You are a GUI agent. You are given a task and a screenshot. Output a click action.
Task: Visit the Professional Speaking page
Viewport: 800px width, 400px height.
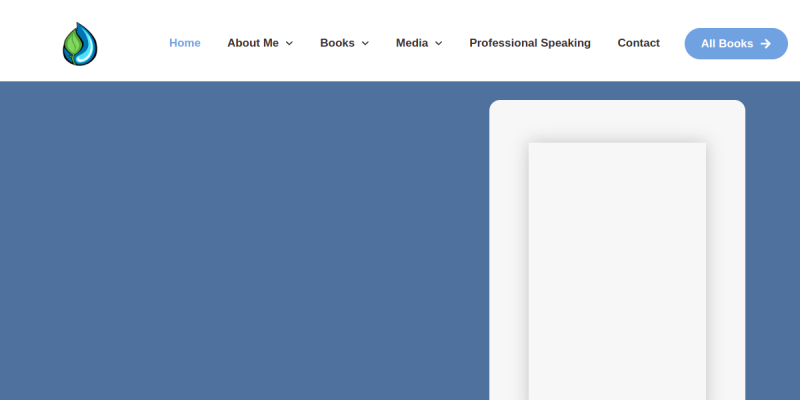[x=530, y=43]
